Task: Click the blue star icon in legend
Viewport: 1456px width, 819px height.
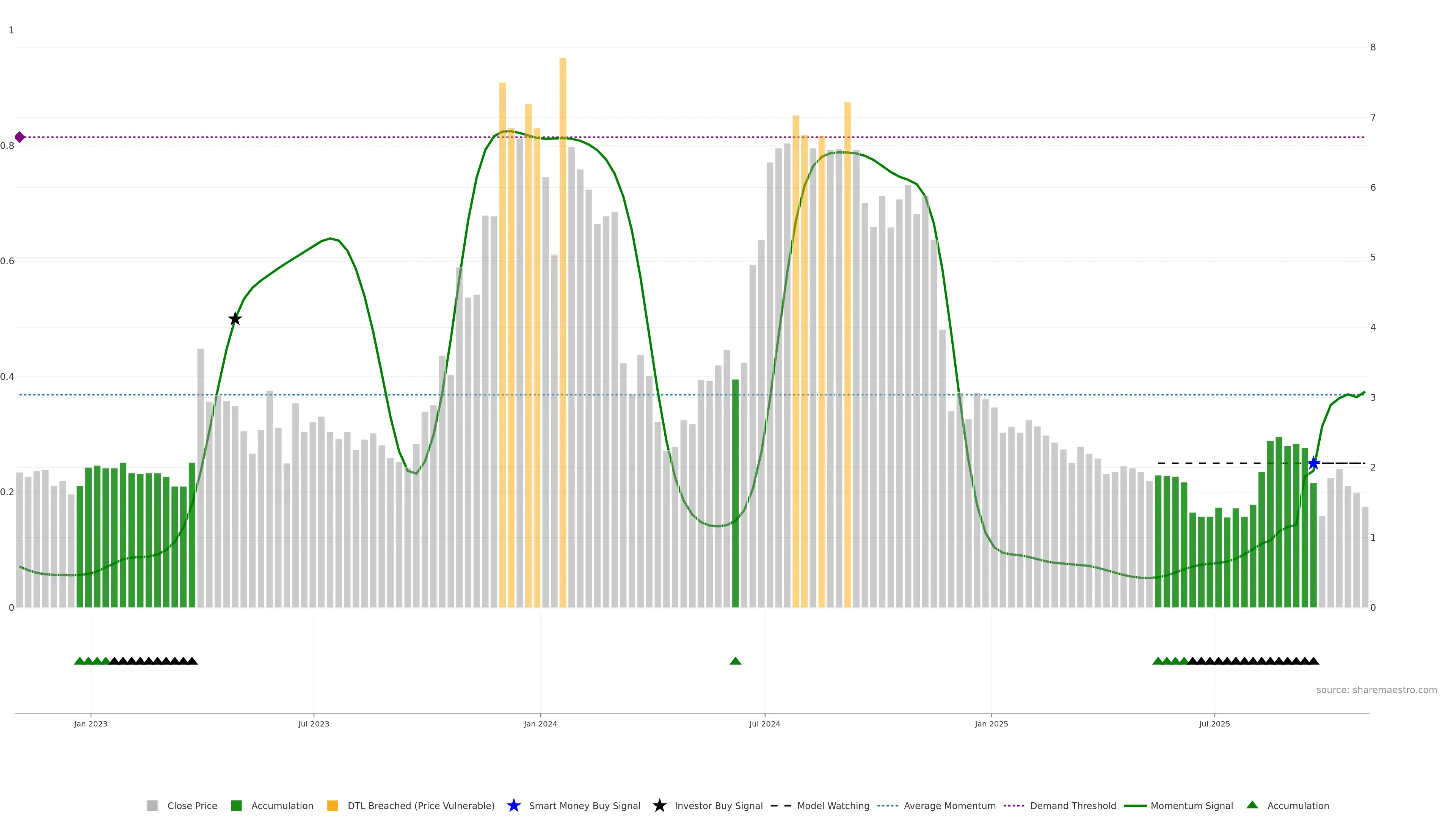Action: pyautogui.click(x=513, y=805)
